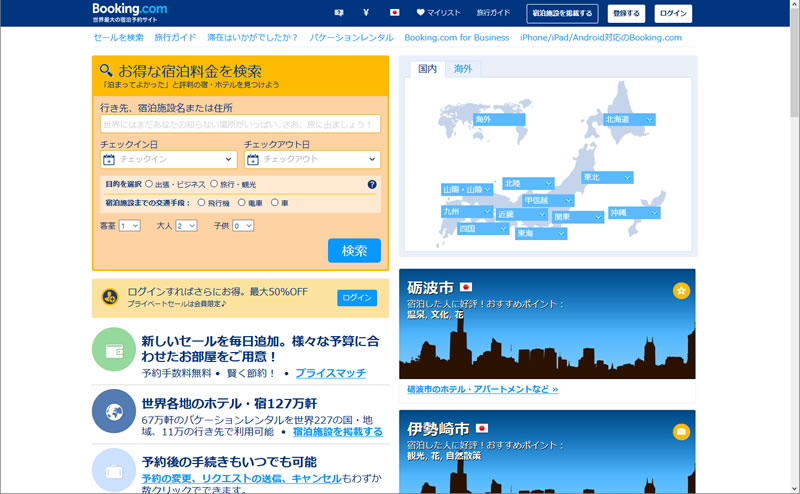Expand the 九州 region dropdown

click(x=467, y=211)
